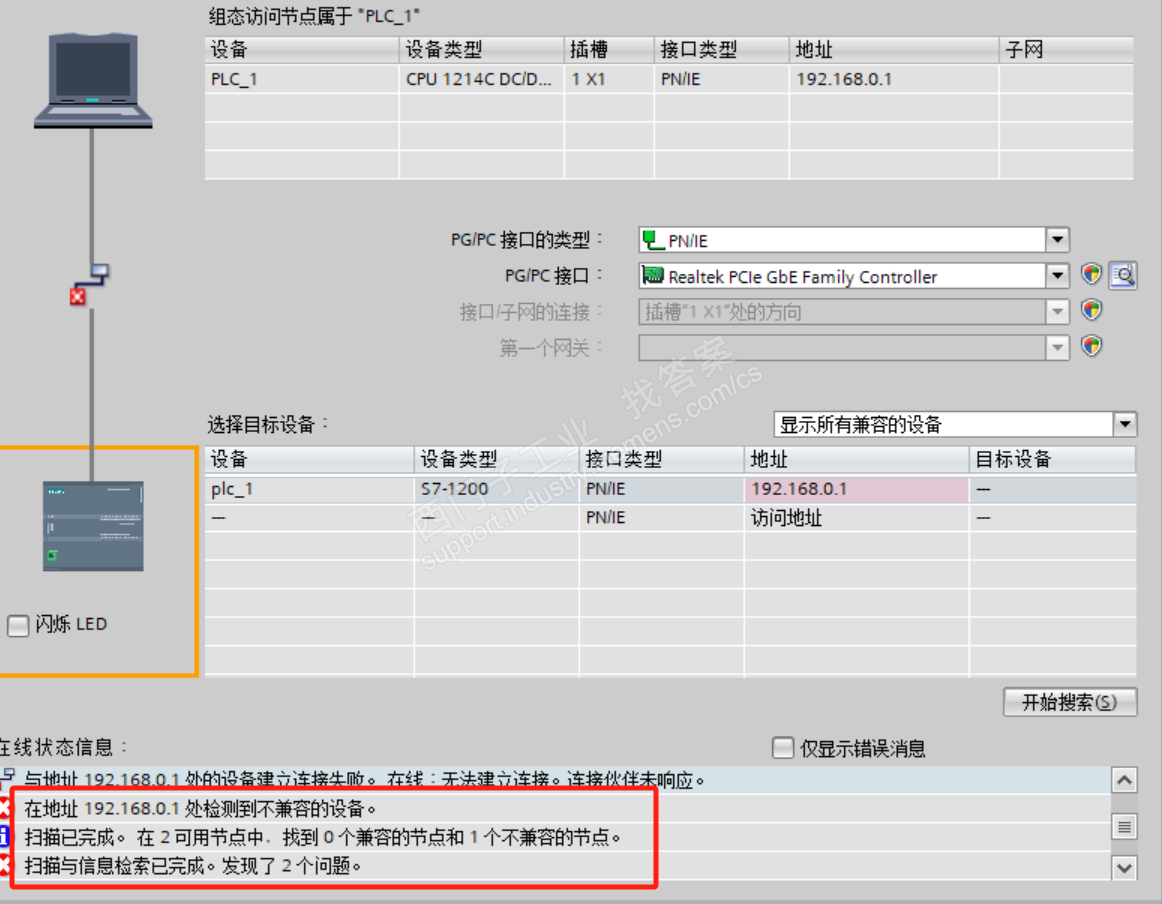Click the 地址 header in target table
1162x904 pixels.
[x=856, y=459]
